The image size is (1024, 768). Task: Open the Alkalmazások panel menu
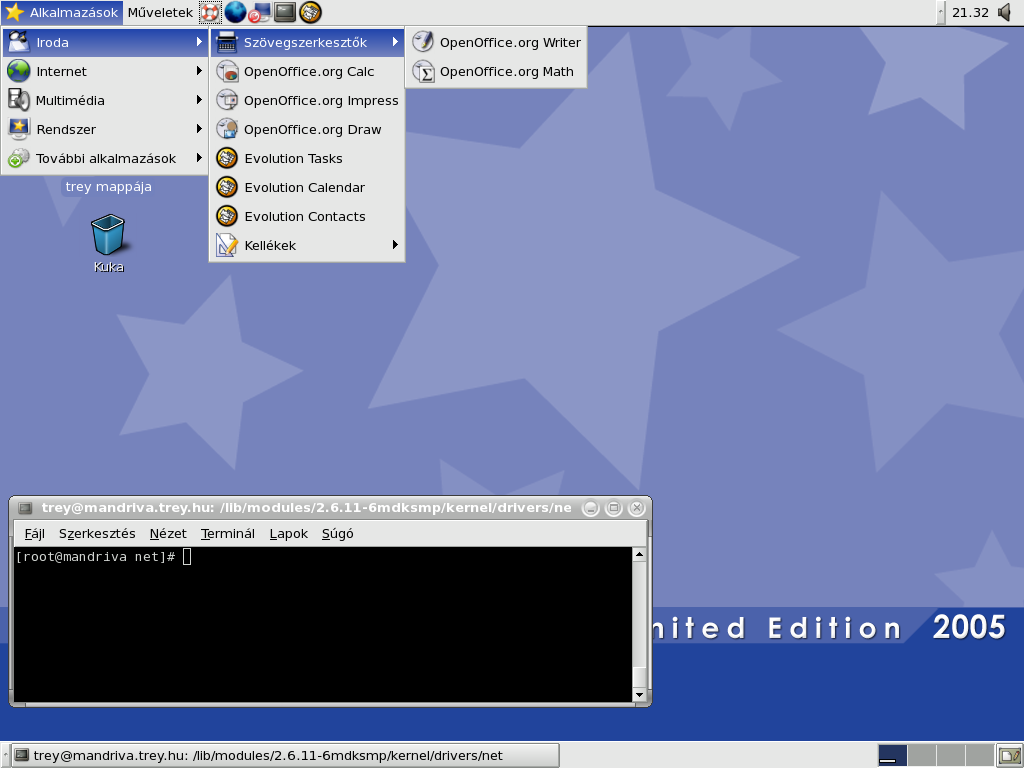point(62,12)
